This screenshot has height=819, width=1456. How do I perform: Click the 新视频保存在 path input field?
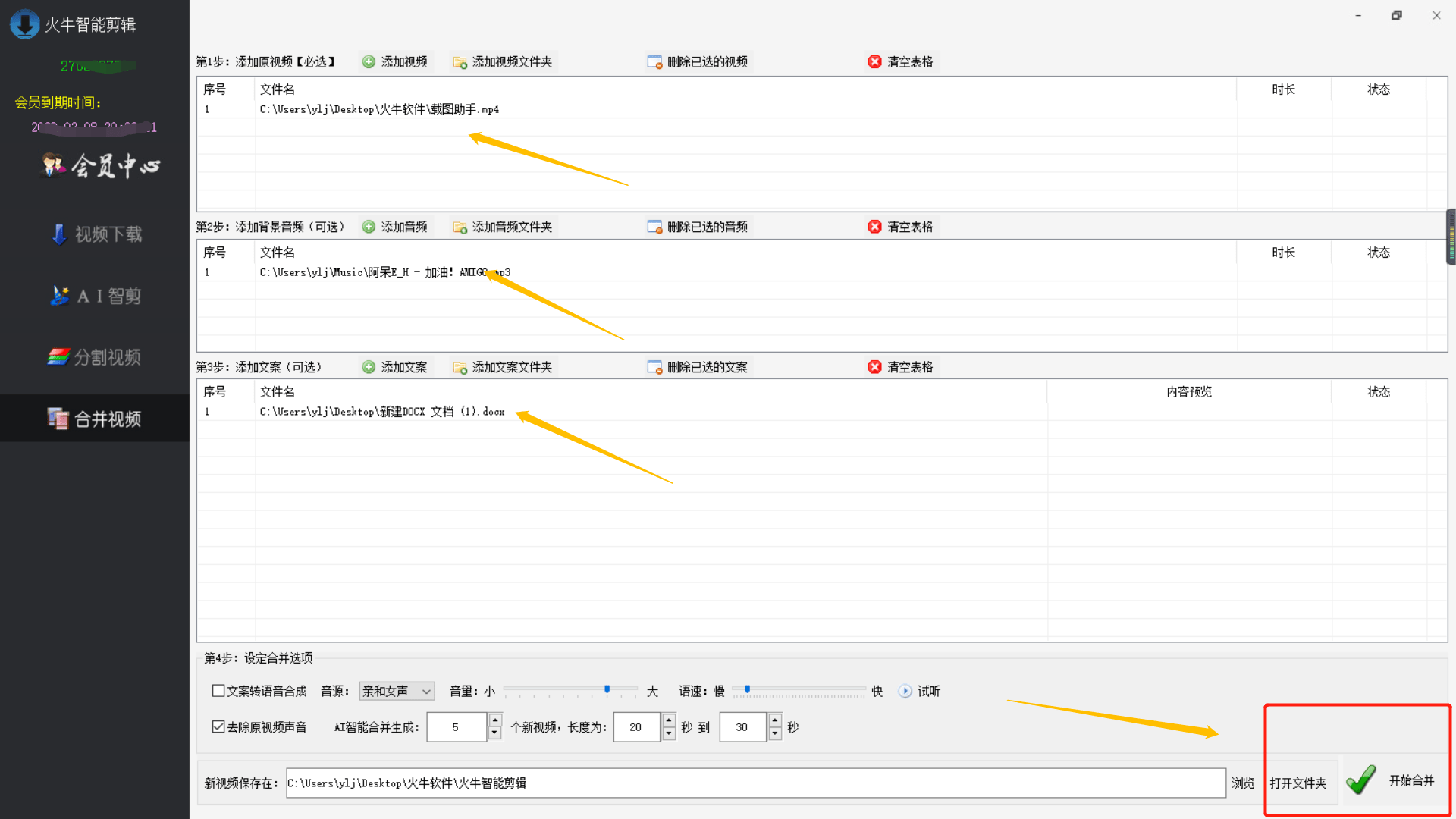(x=755, y=783)
